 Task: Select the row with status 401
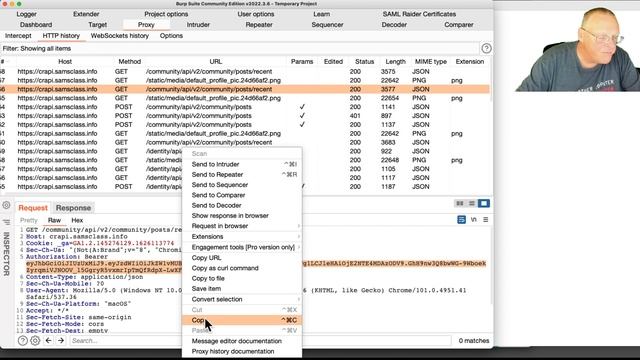click(245, 116)
